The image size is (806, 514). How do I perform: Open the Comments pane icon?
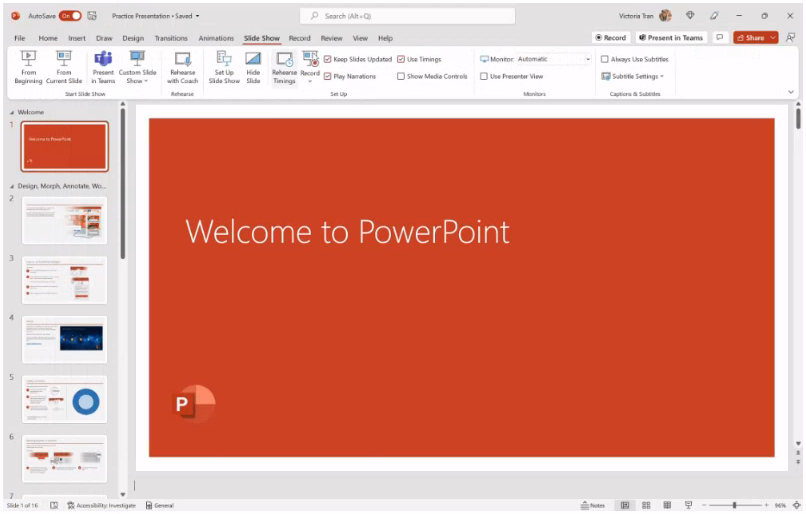pos(720,38)
